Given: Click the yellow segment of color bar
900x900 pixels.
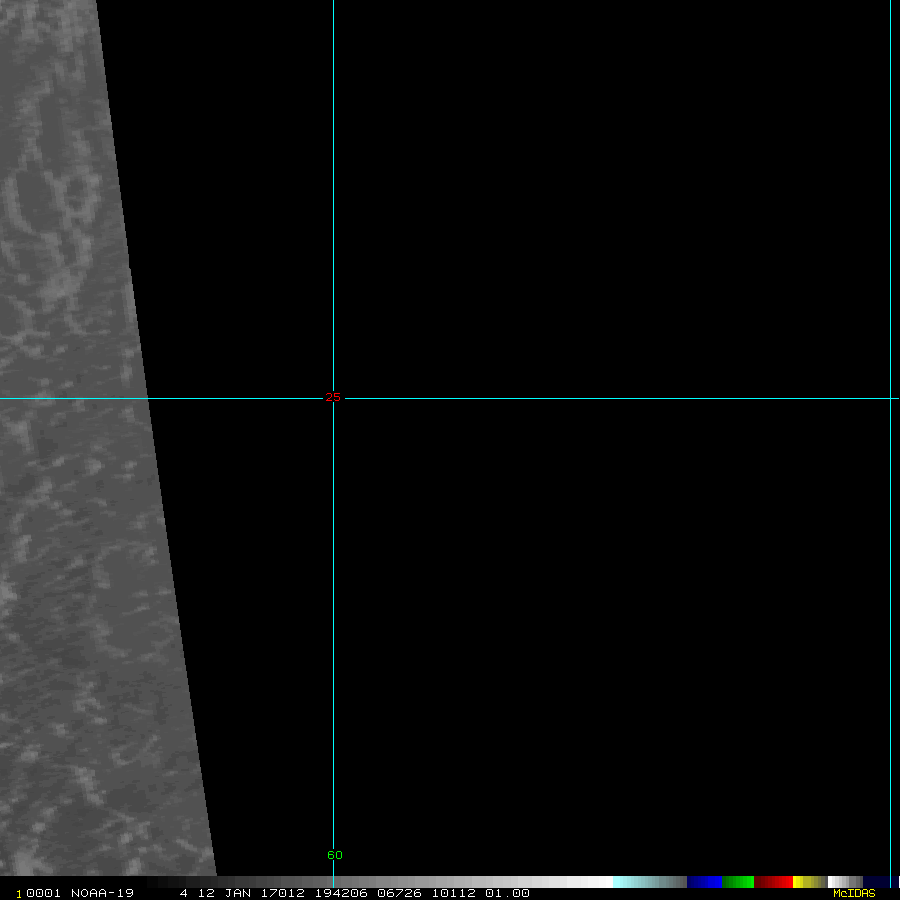Looking at the screenshot, I should click(808, 882).
